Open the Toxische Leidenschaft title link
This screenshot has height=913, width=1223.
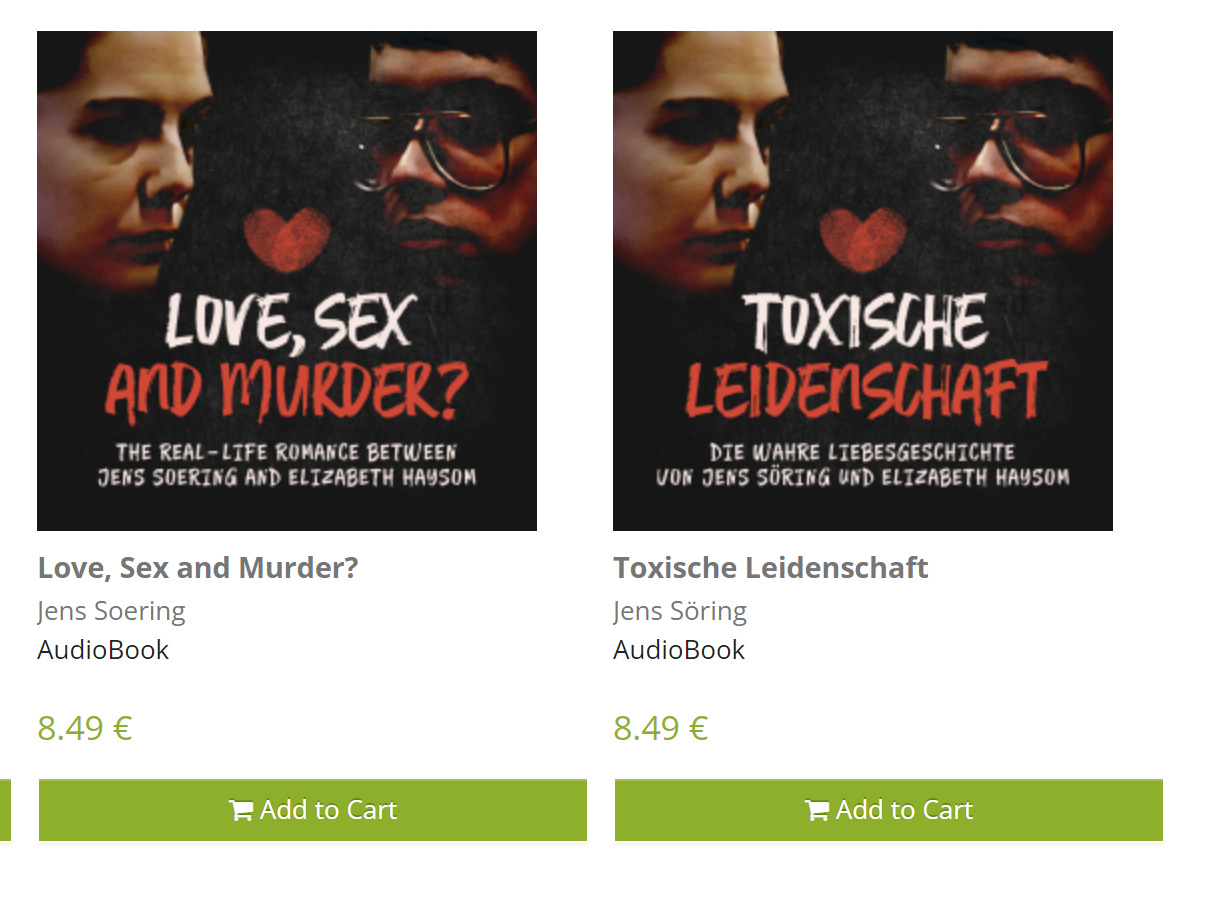coord(771,568)
